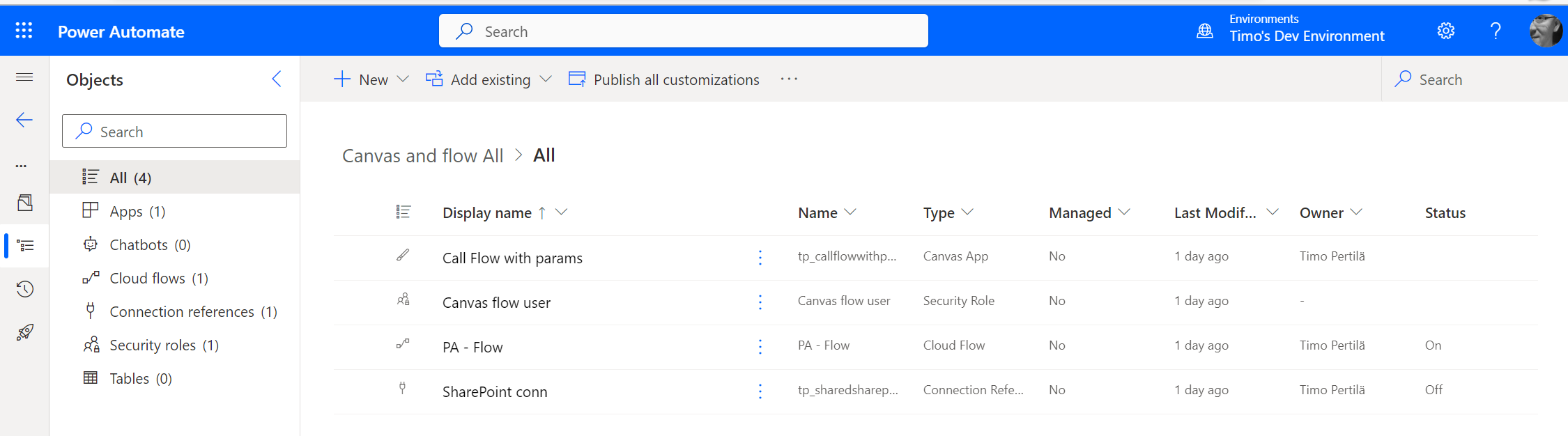Open the Type column filter dropdown
This screenshot has width=1568, height=436.
coord(967,212)
